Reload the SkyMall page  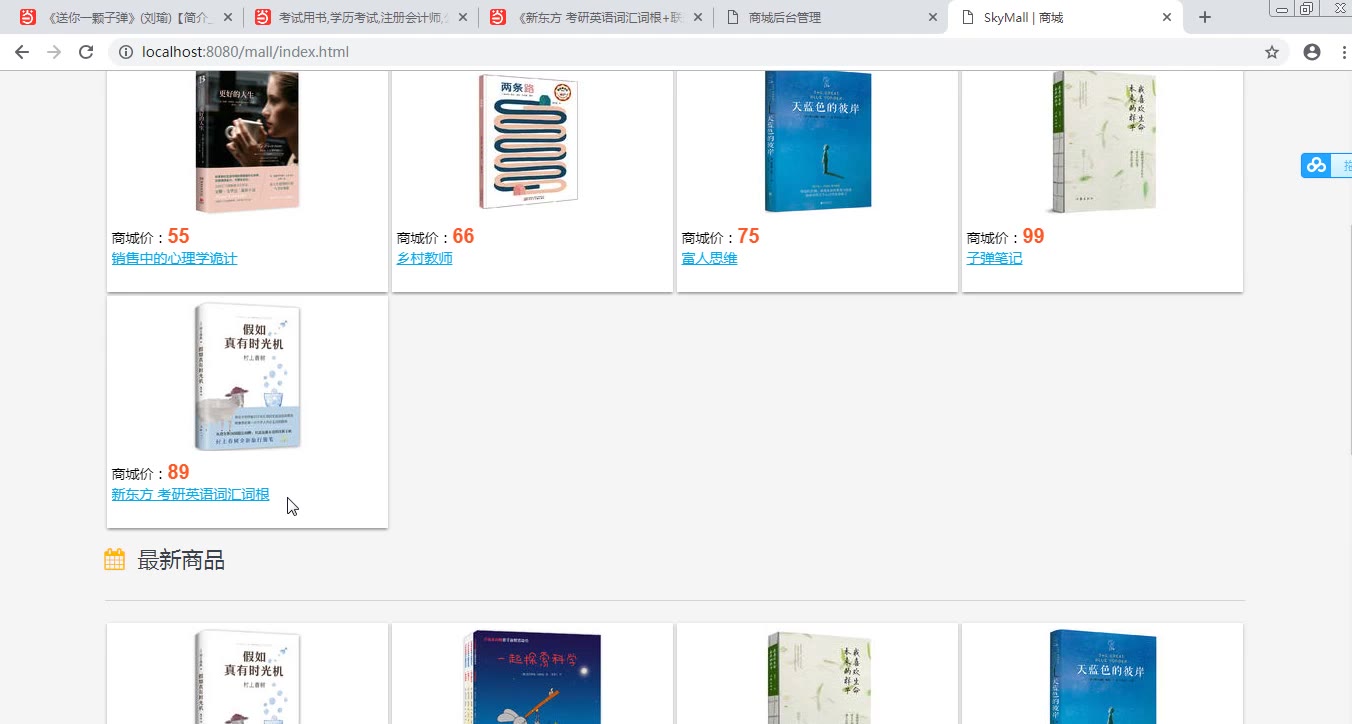point(86,52)
